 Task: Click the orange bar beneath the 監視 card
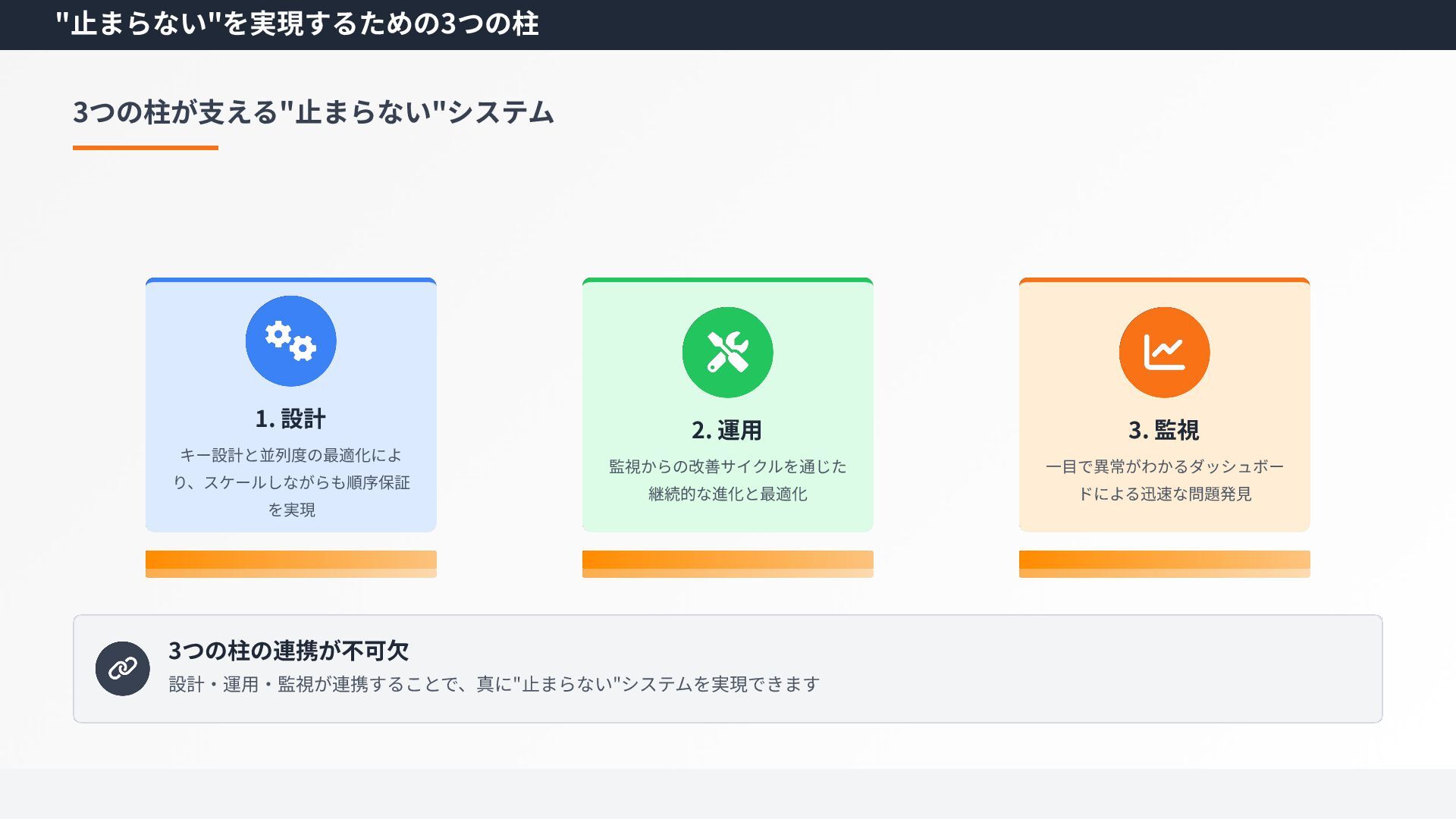point(1164,563)
